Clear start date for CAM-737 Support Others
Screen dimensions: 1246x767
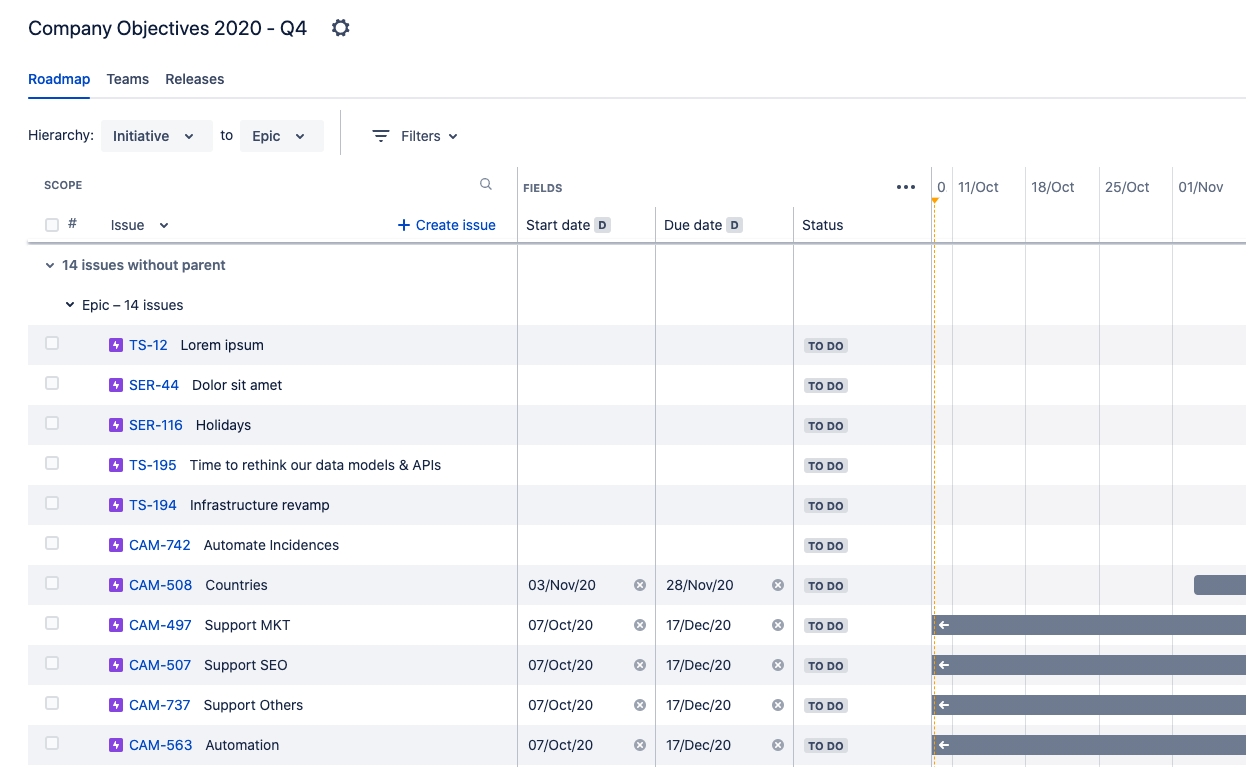[640, 705]
